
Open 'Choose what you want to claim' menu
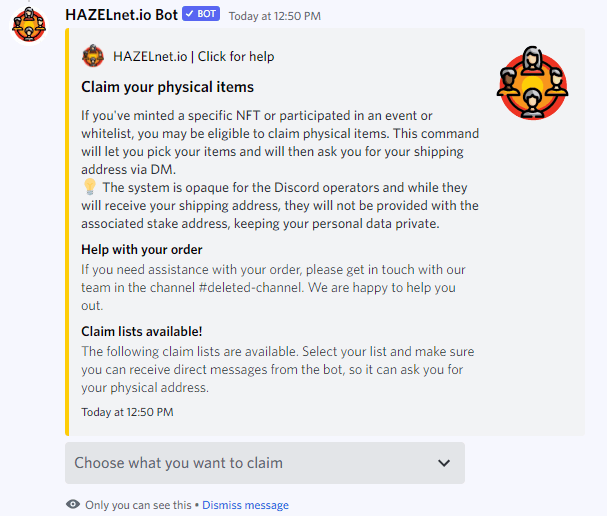tap(265, 463)
